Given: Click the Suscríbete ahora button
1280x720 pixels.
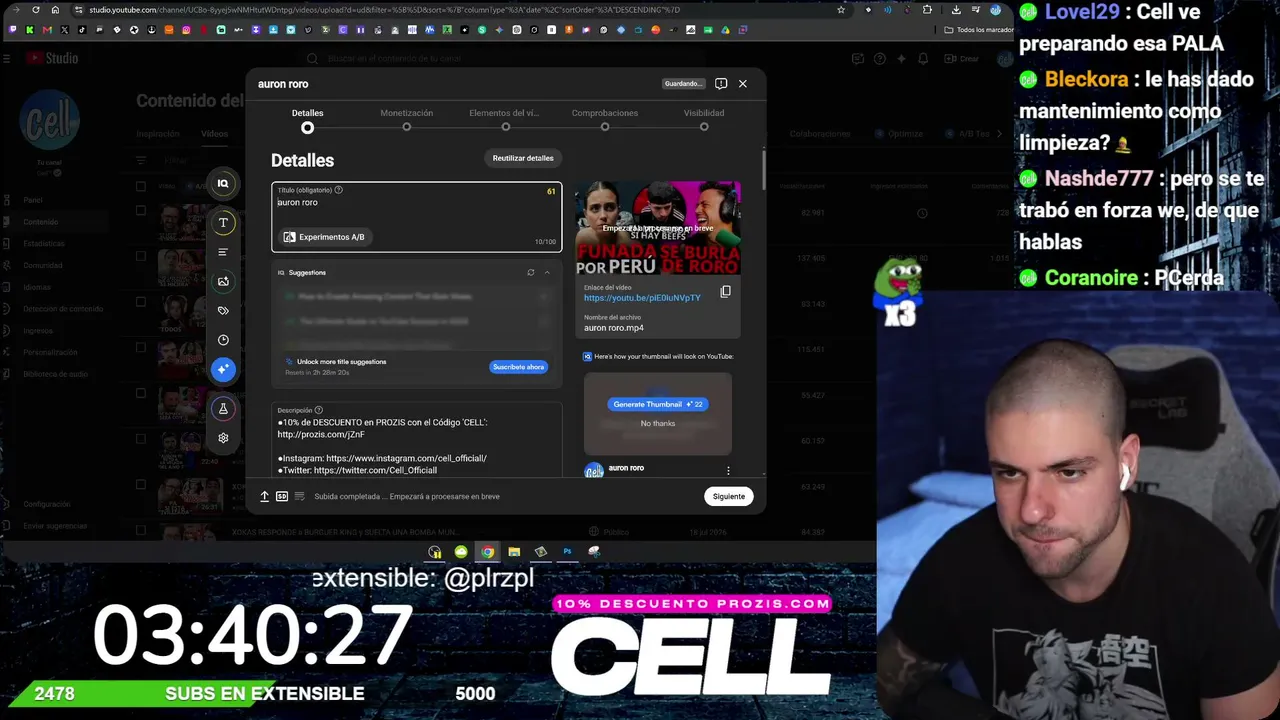Looking at the screenshot, I should point(519,367).
